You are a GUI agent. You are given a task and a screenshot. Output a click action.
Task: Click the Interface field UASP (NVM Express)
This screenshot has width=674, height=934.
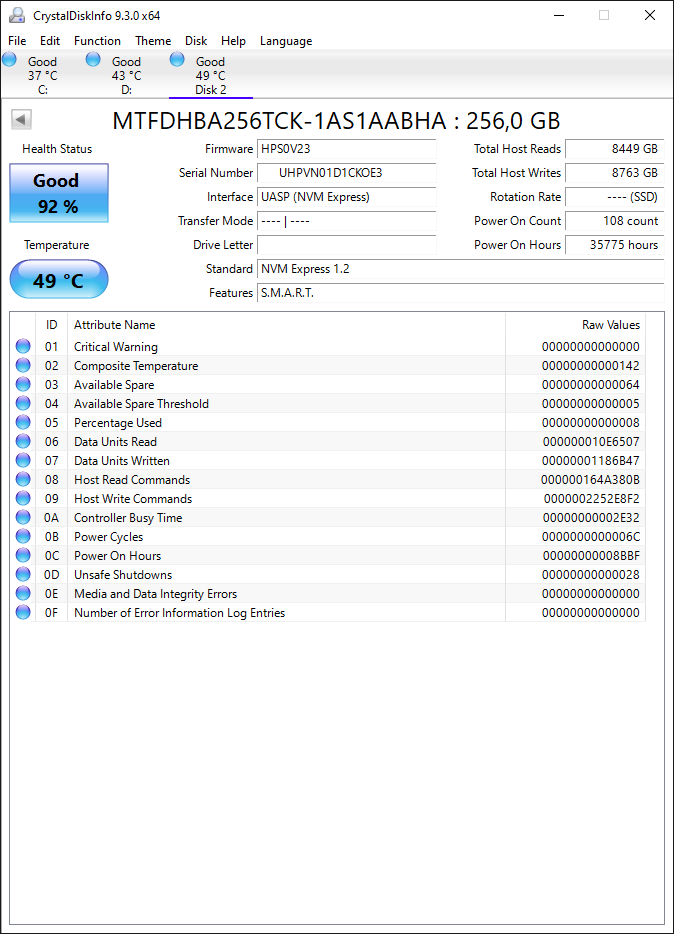(x=347, y=197)
